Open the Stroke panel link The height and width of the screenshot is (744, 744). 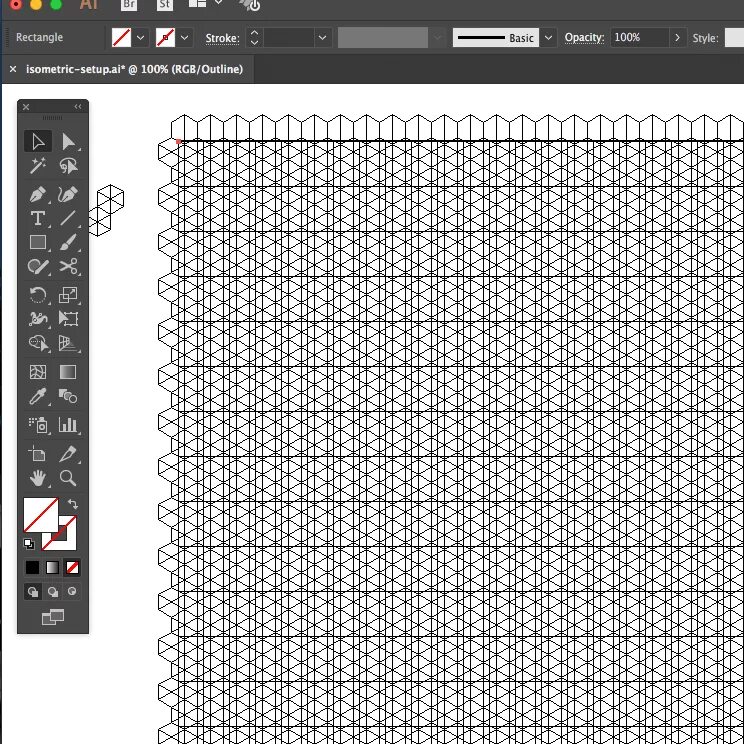[x=222, y=38]
